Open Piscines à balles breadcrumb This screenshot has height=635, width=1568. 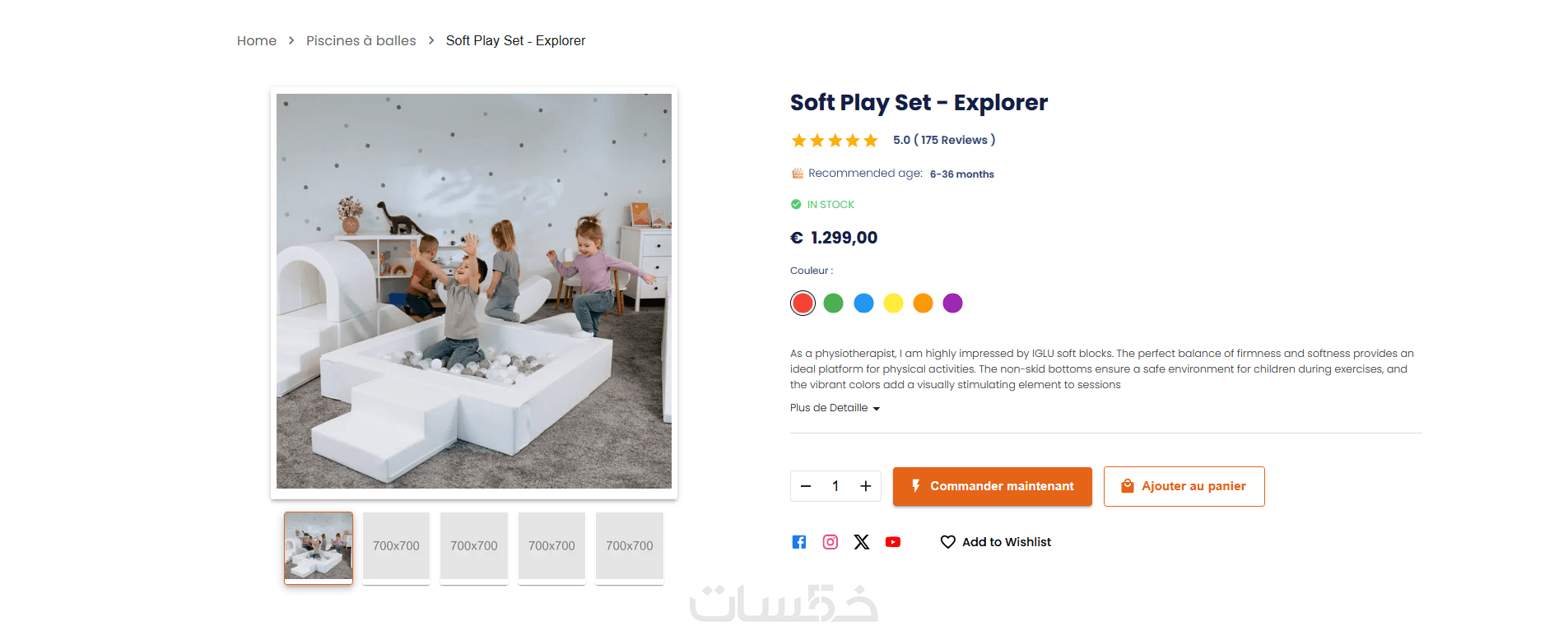[x=361, y=41]
